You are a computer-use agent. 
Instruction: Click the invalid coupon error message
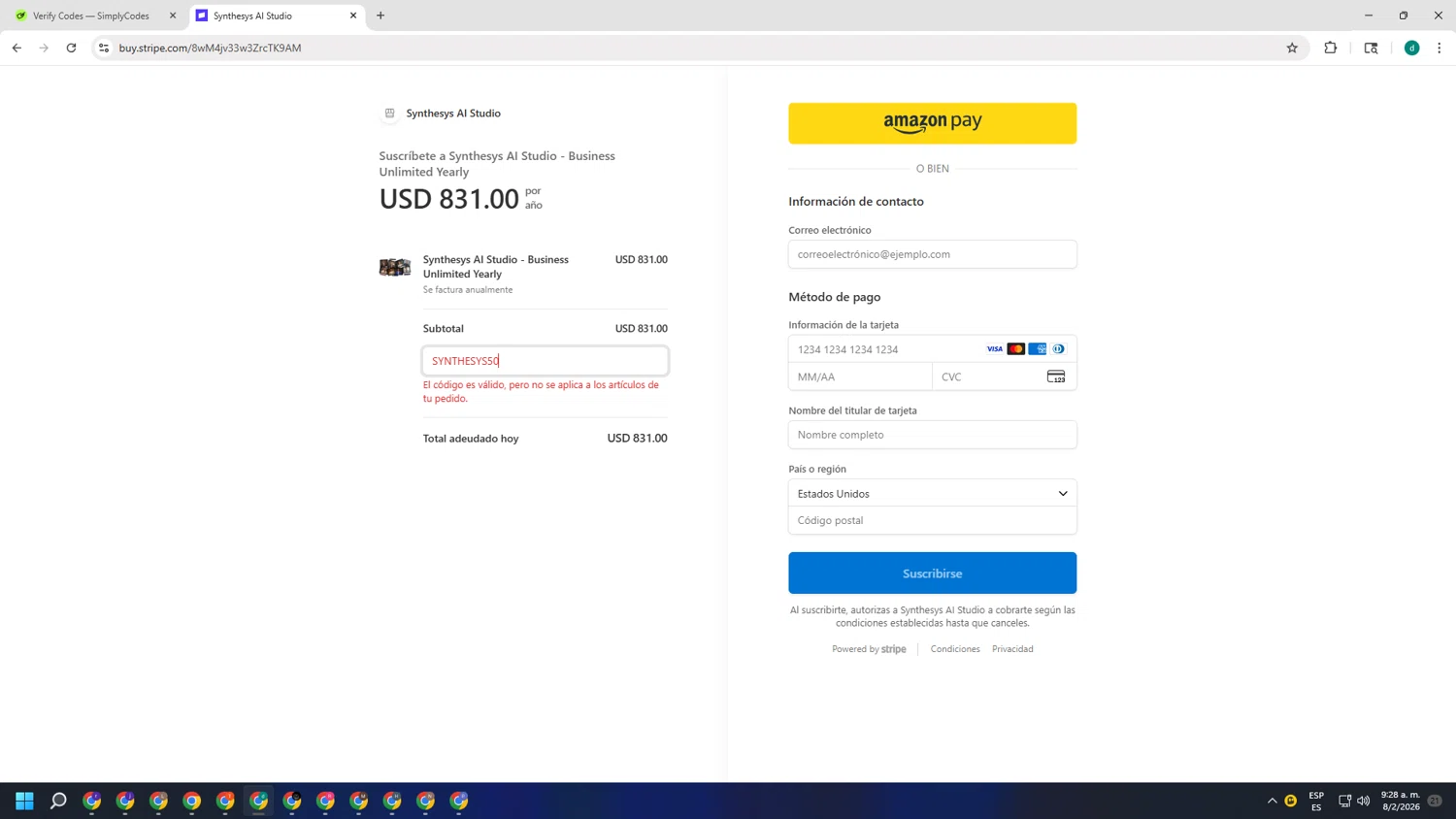click(541, 392)
